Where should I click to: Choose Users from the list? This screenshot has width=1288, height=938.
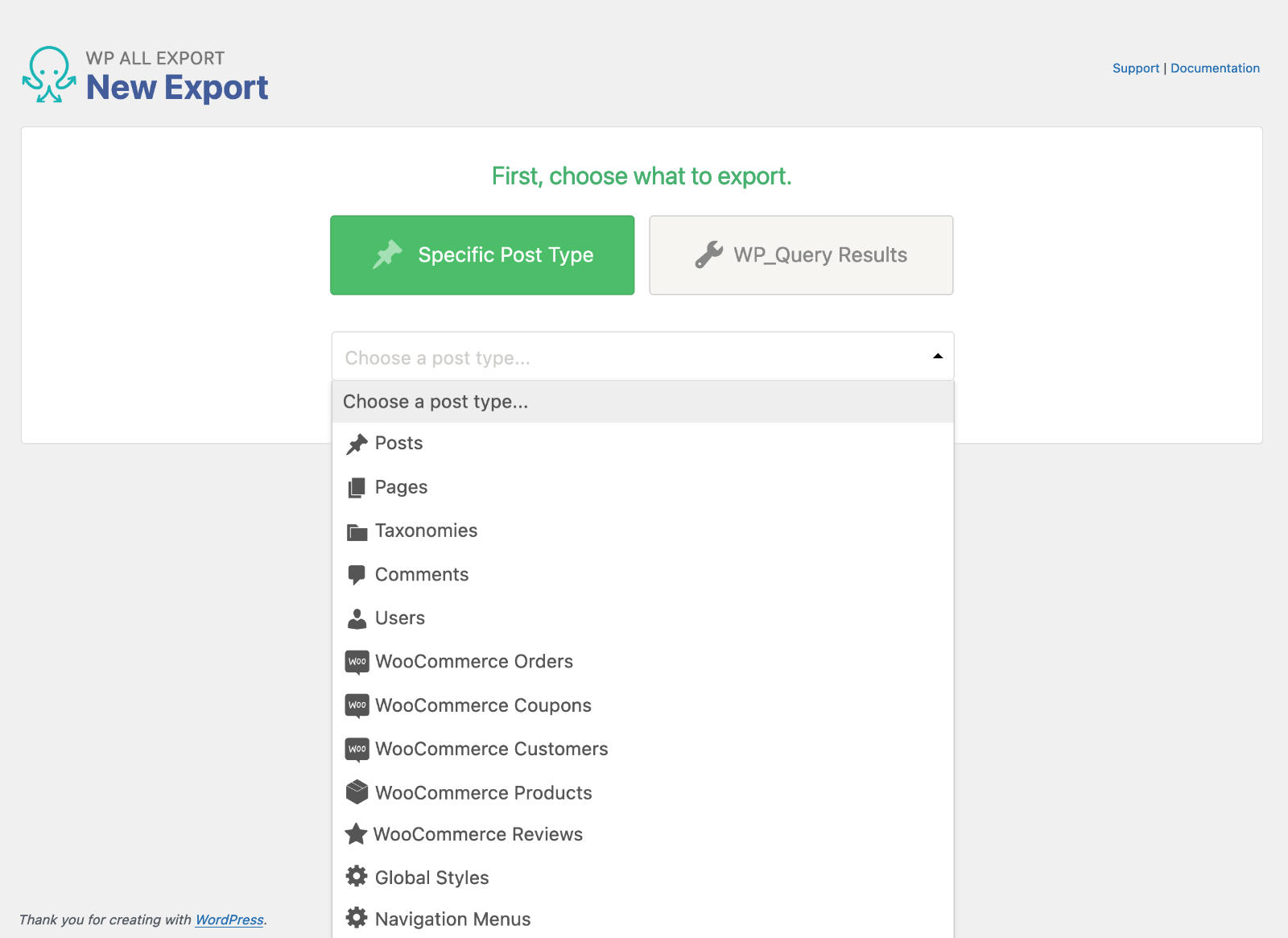click(x=642, y=618)
